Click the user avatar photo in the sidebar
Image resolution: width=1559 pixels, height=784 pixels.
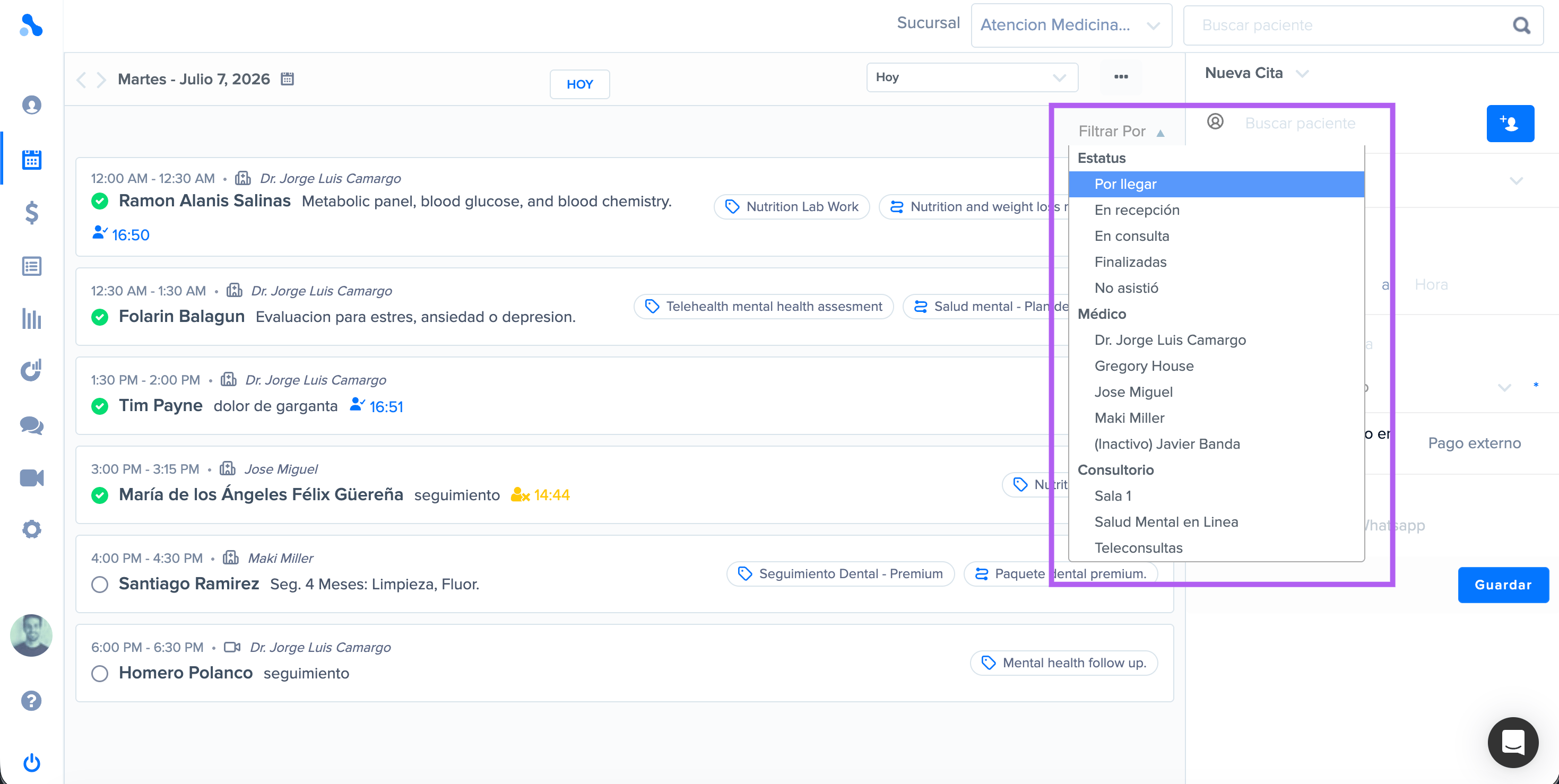click(x=31, y=635)
